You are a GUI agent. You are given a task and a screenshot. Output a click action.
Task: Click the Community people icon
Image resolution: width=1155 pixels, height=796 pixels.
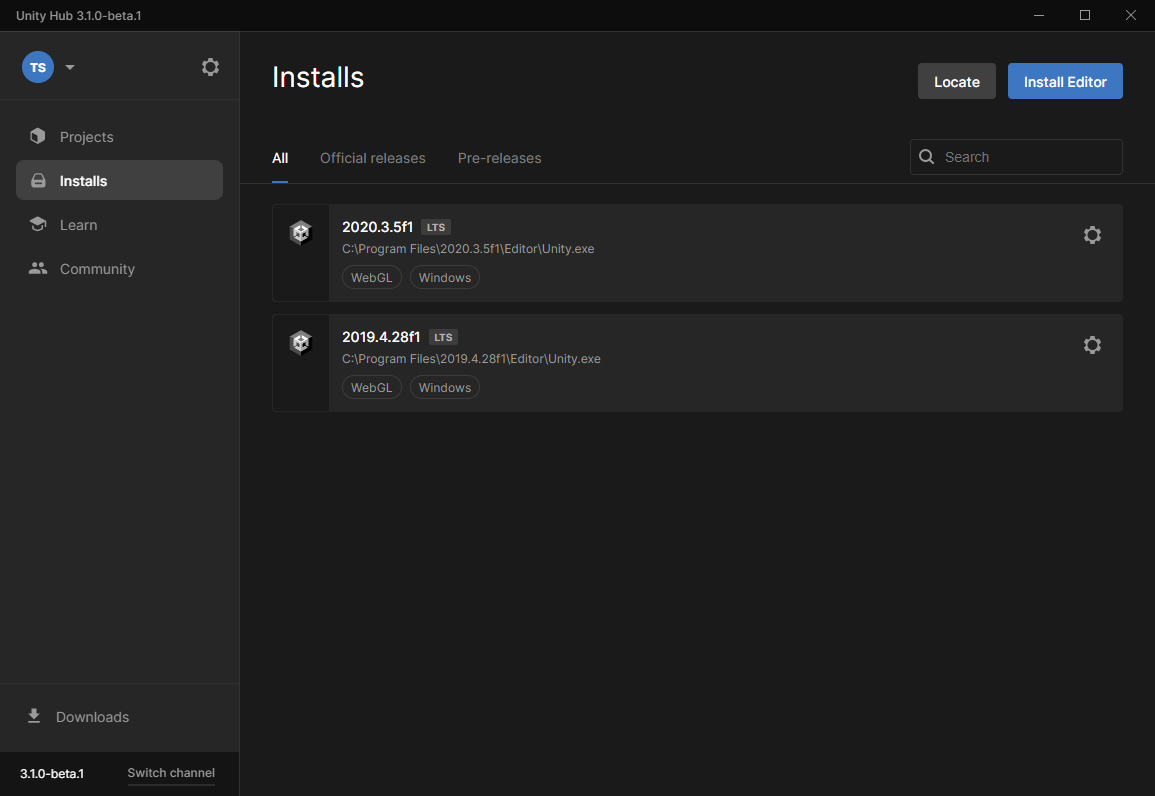click(38, 268)
